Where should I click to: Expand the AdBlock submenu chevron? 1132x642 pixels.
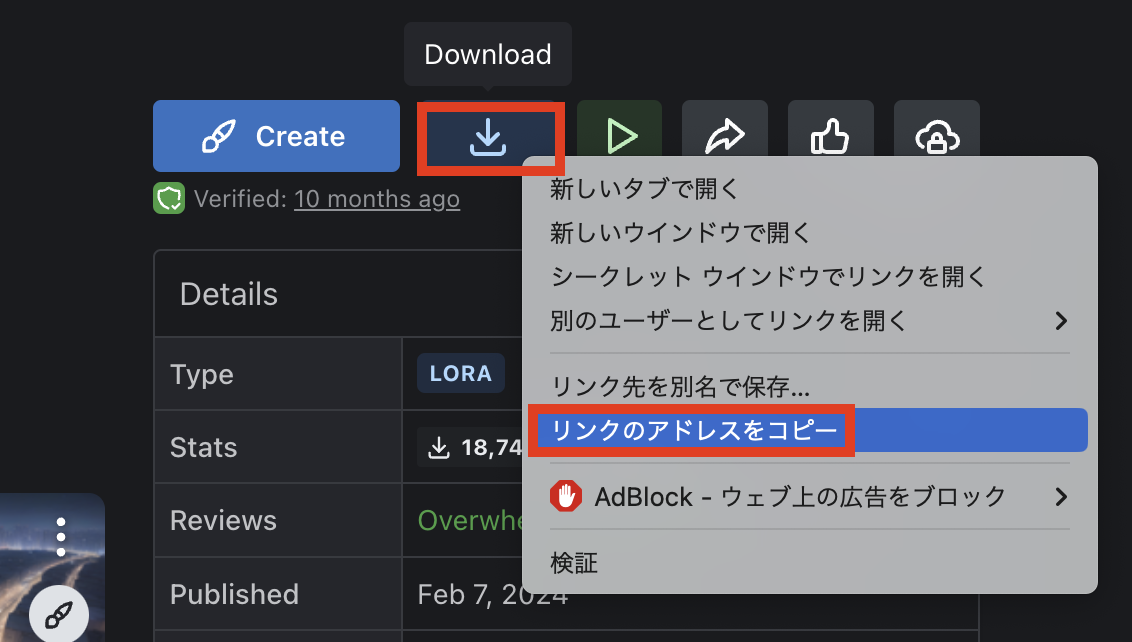[x=1062, y=495]
